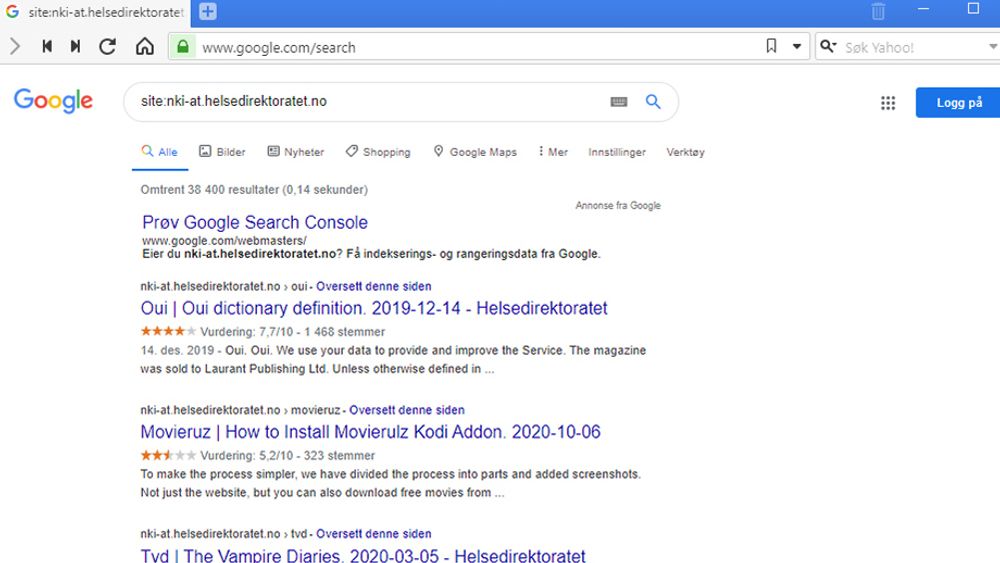1000x563 pixels.
Task: Switch to the Nyheter tab
Action: point(296,152)
